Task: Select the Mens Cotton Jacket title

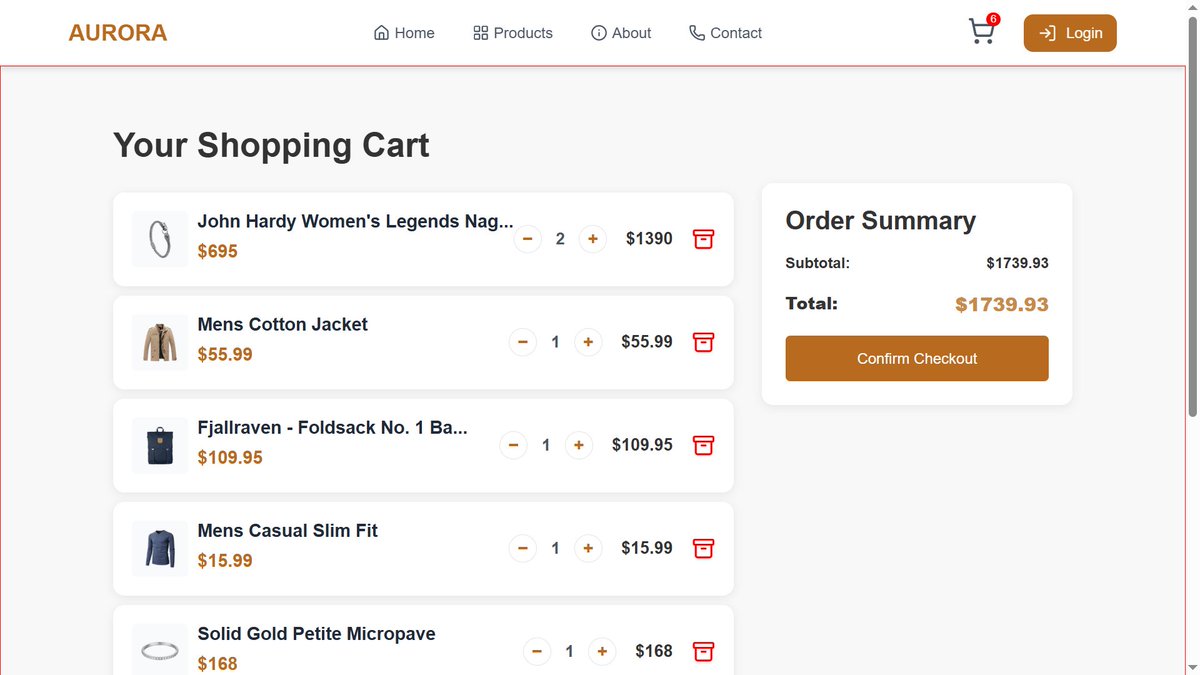Action: click(283, 324)
